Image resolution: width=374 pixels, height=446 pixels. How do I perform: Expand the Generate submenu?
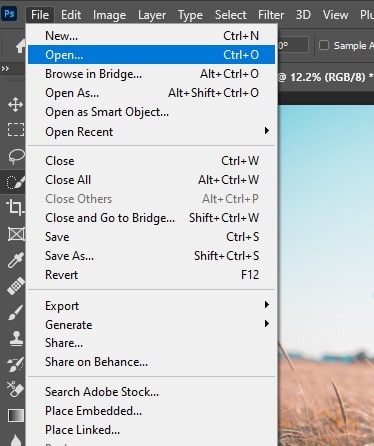(151, 324)
